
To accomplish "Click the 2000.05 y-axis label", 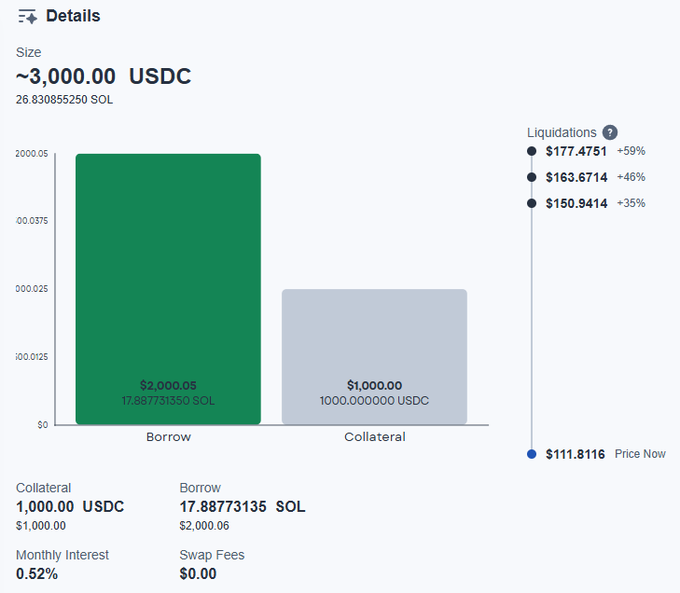I will [x=32, y=154].
